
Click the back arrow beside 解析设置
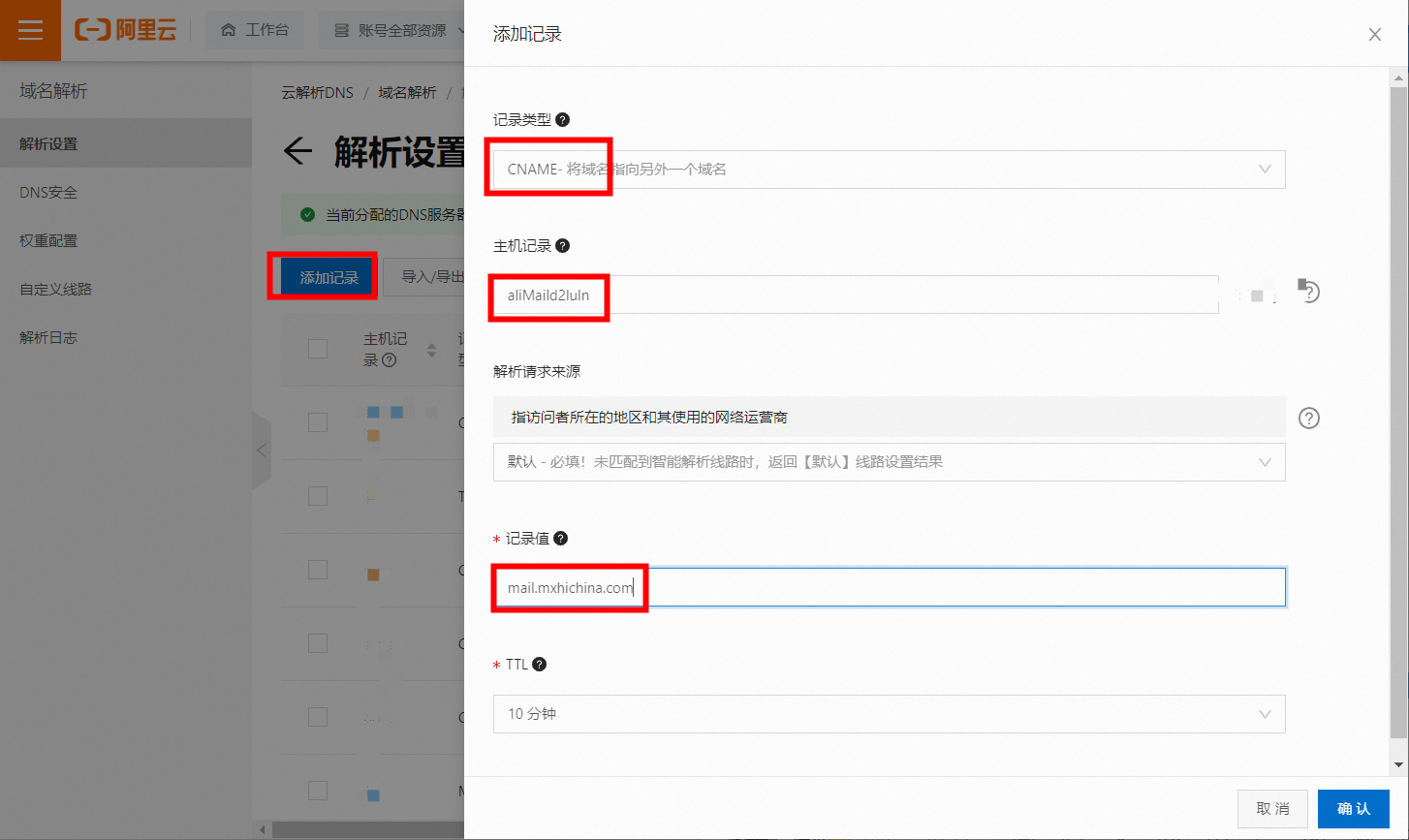point(299,151)
